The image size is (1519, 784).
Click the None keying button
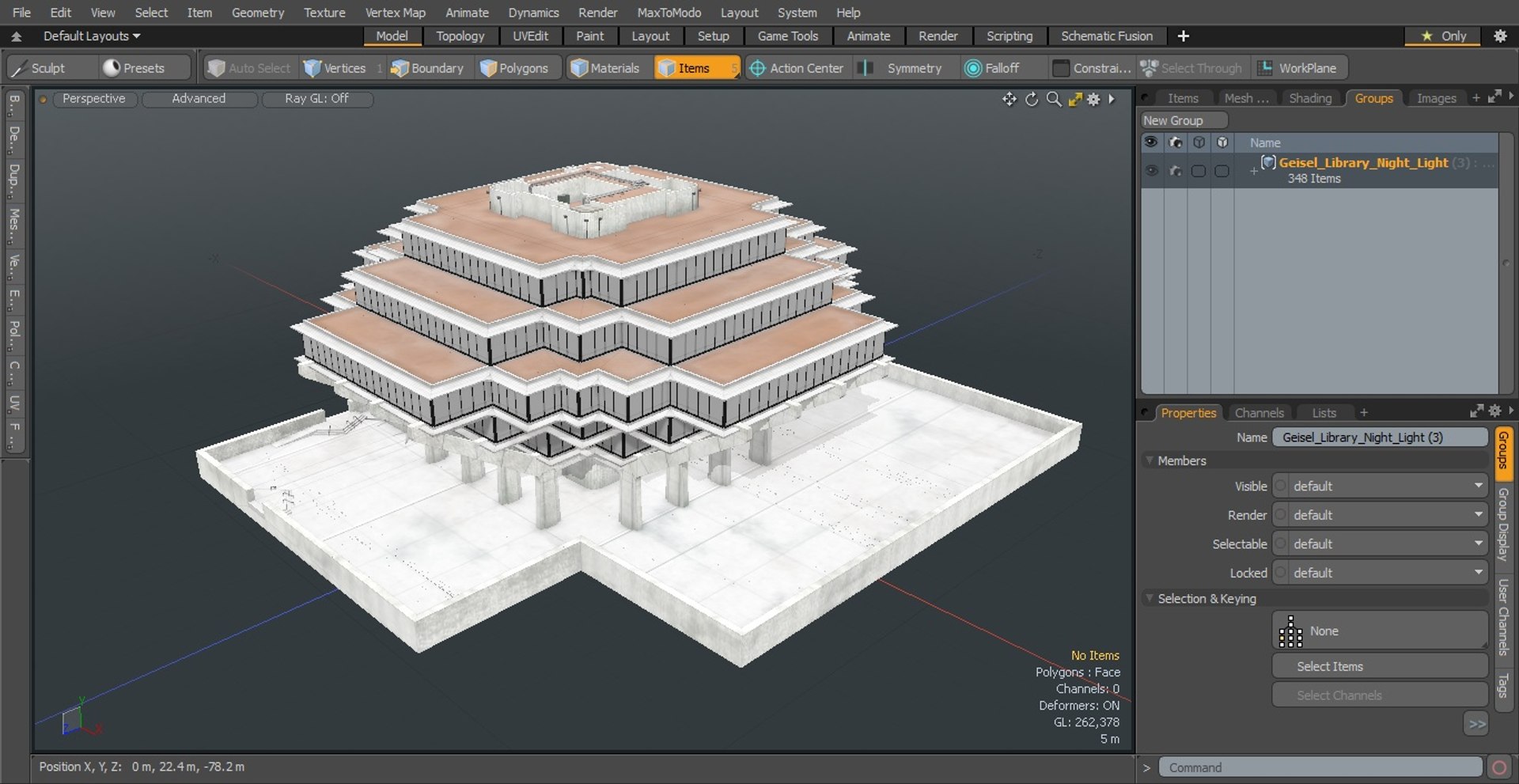coord(1380,631)
